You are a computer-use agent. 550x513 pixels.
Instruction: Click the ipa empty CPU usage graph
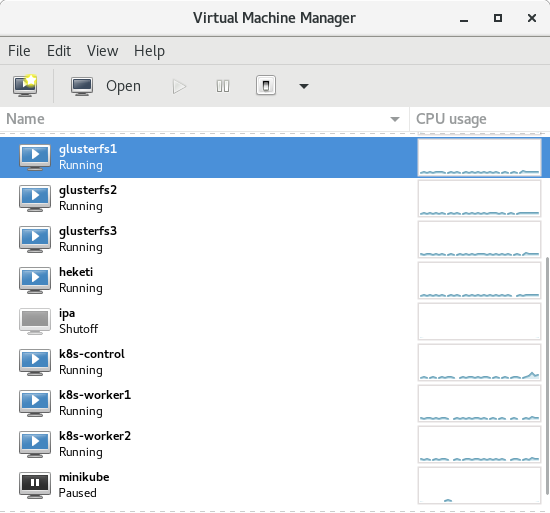pyautogui.click(x=479, y=321)
